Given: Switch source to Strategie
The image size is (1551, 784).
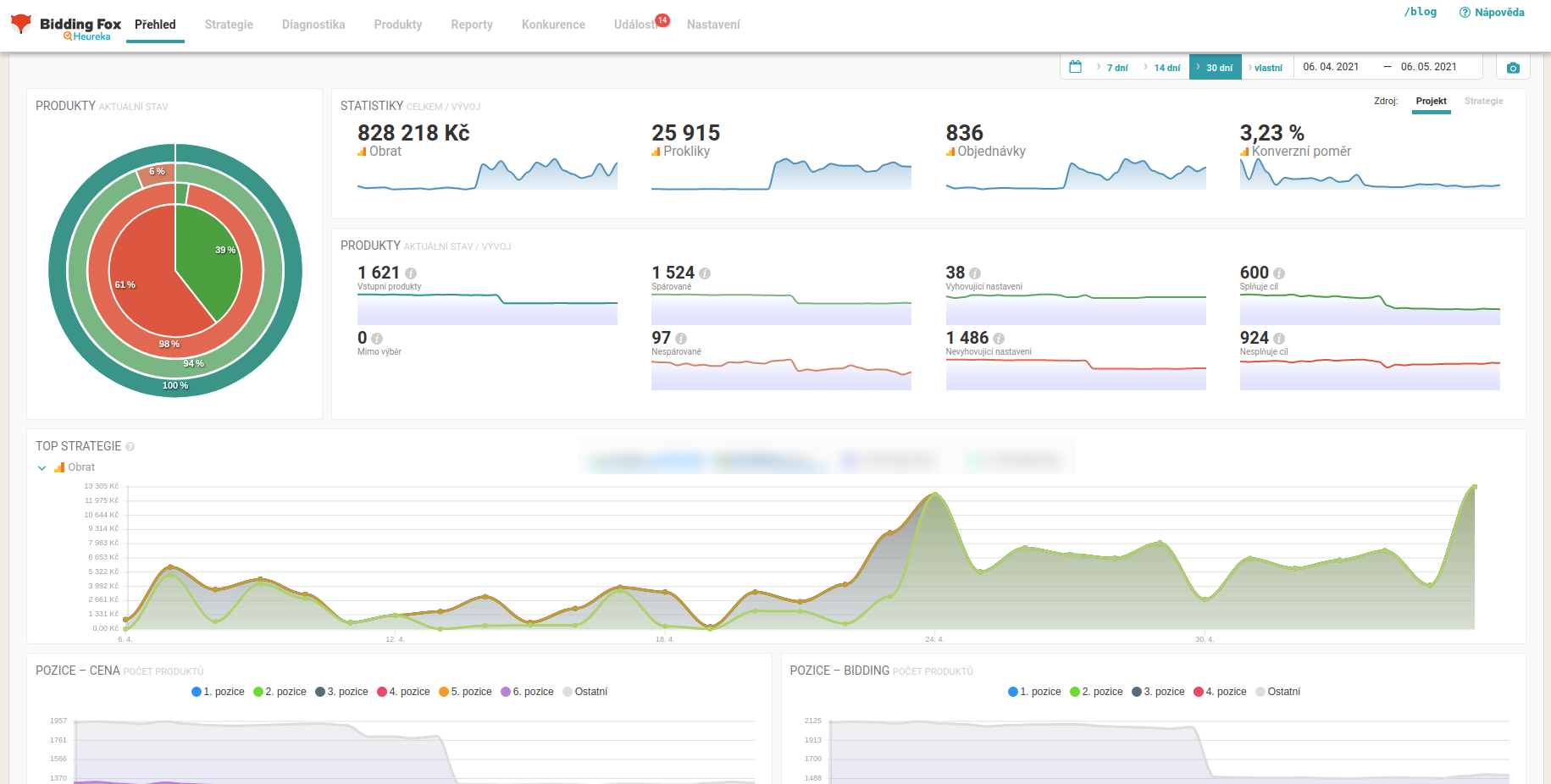Looking at the screenshot, I should (1484, 101).
